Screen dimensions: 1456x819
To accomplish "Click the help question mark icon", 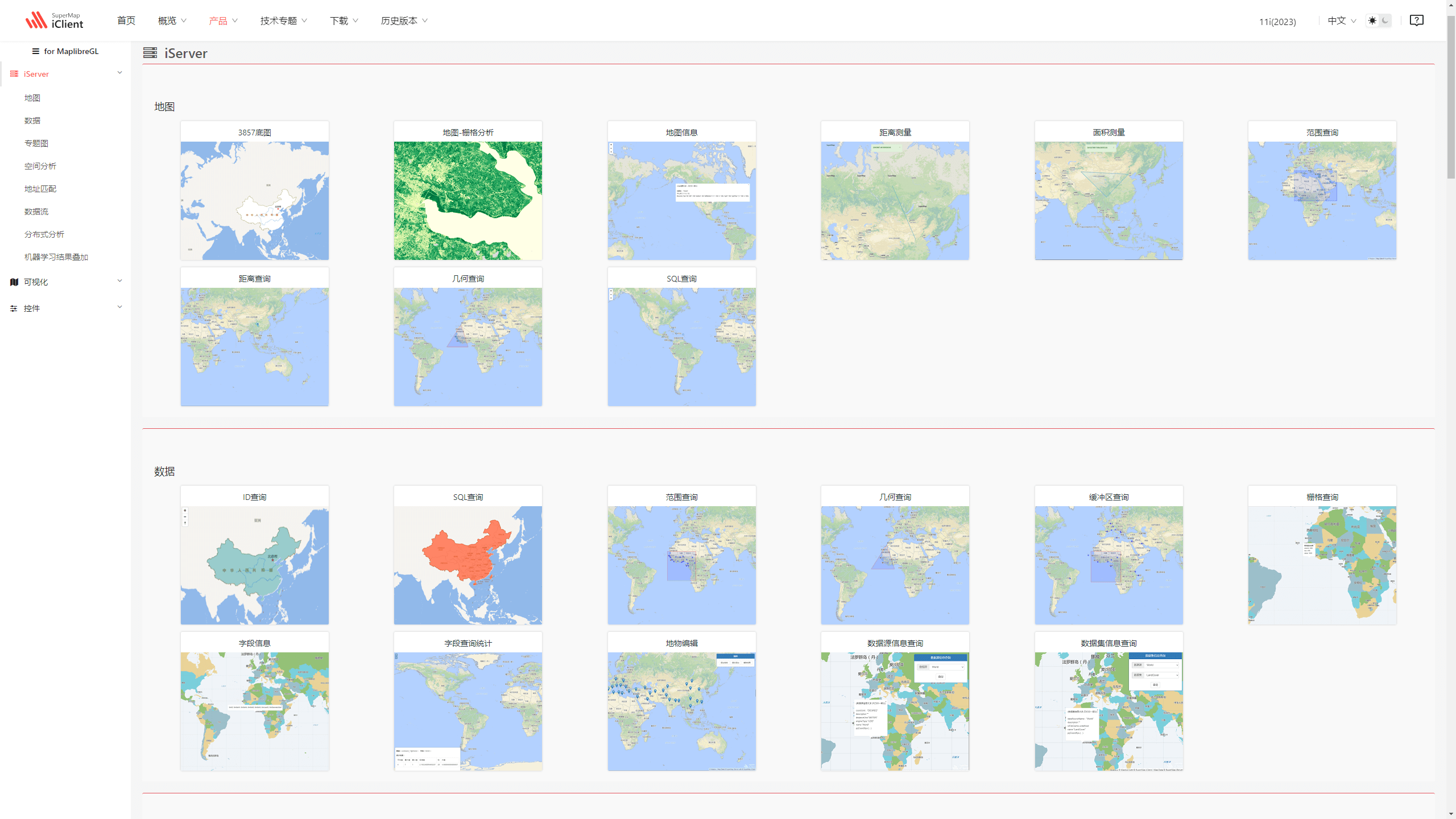I will point(1416,20).
